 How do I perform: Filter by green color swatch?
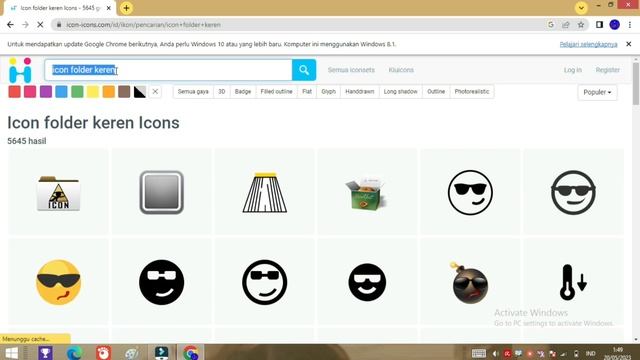point(77,92)
